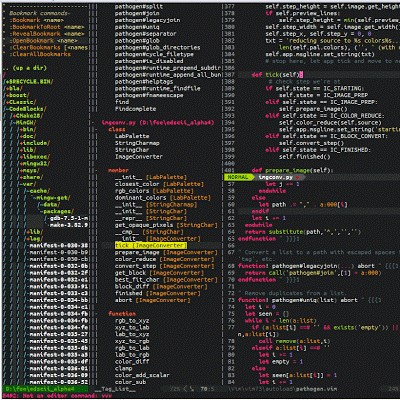This screenshot has height=400, width=400.
Task: Jump to StringCharmap class tag
Action: click(137, 143)
